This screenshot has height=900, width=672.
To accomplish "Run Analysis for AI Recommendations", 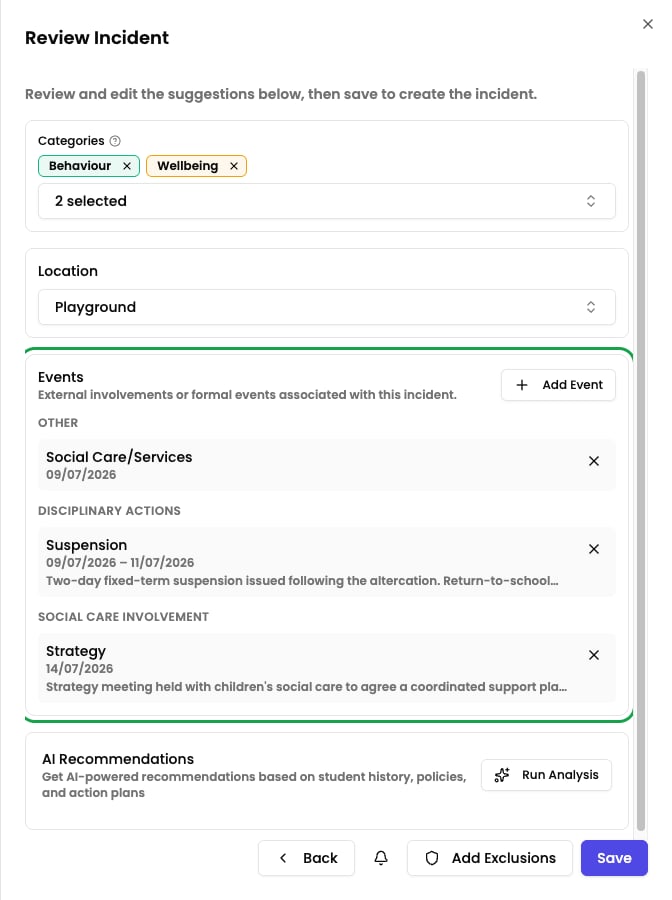I will click(546, 775).
